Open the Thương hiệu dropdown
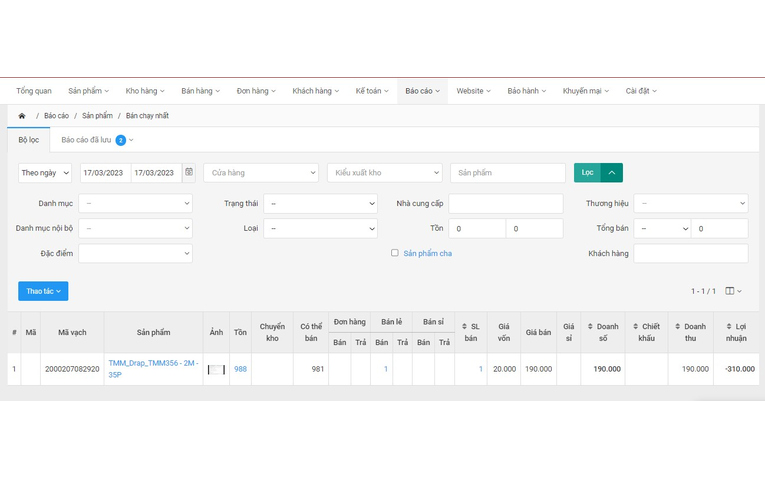The image size is (765, 478). tap(691, 203)
